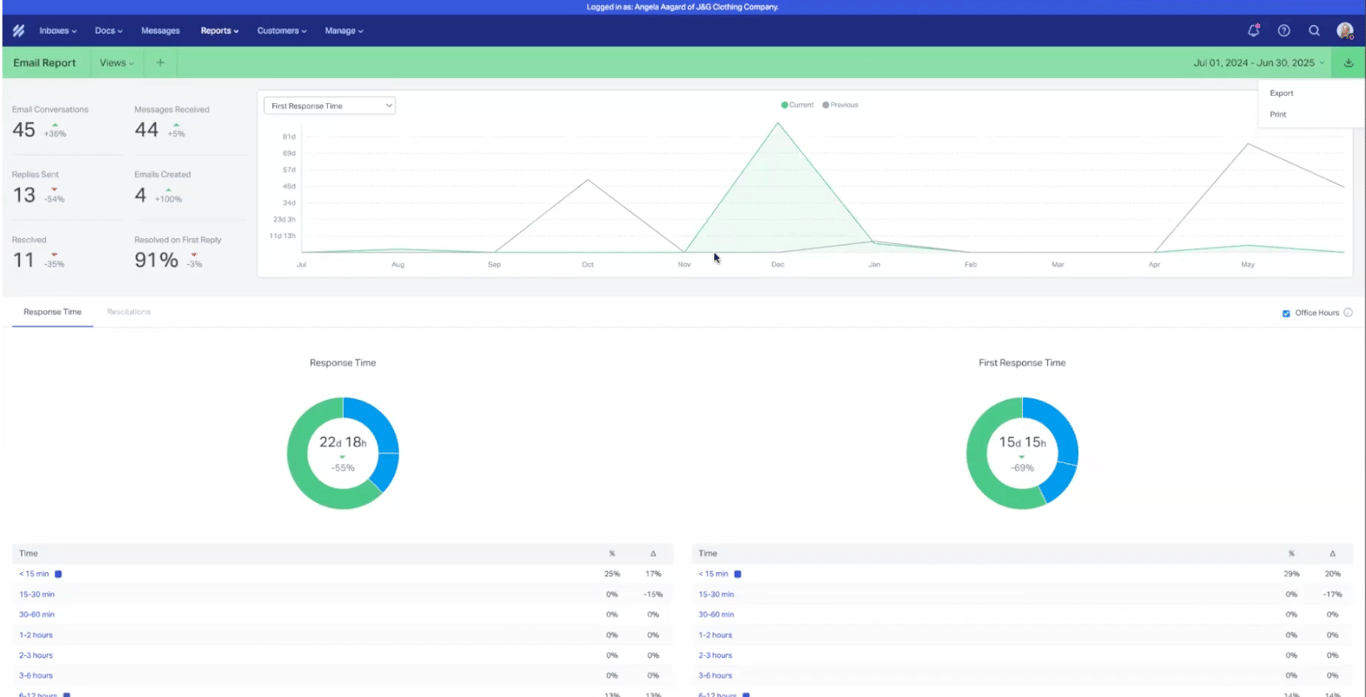Image resolution: width=1366 pixels, height=697 pixels.
Task: Click the Help Scout logo icon
Action: coord(18,31)
